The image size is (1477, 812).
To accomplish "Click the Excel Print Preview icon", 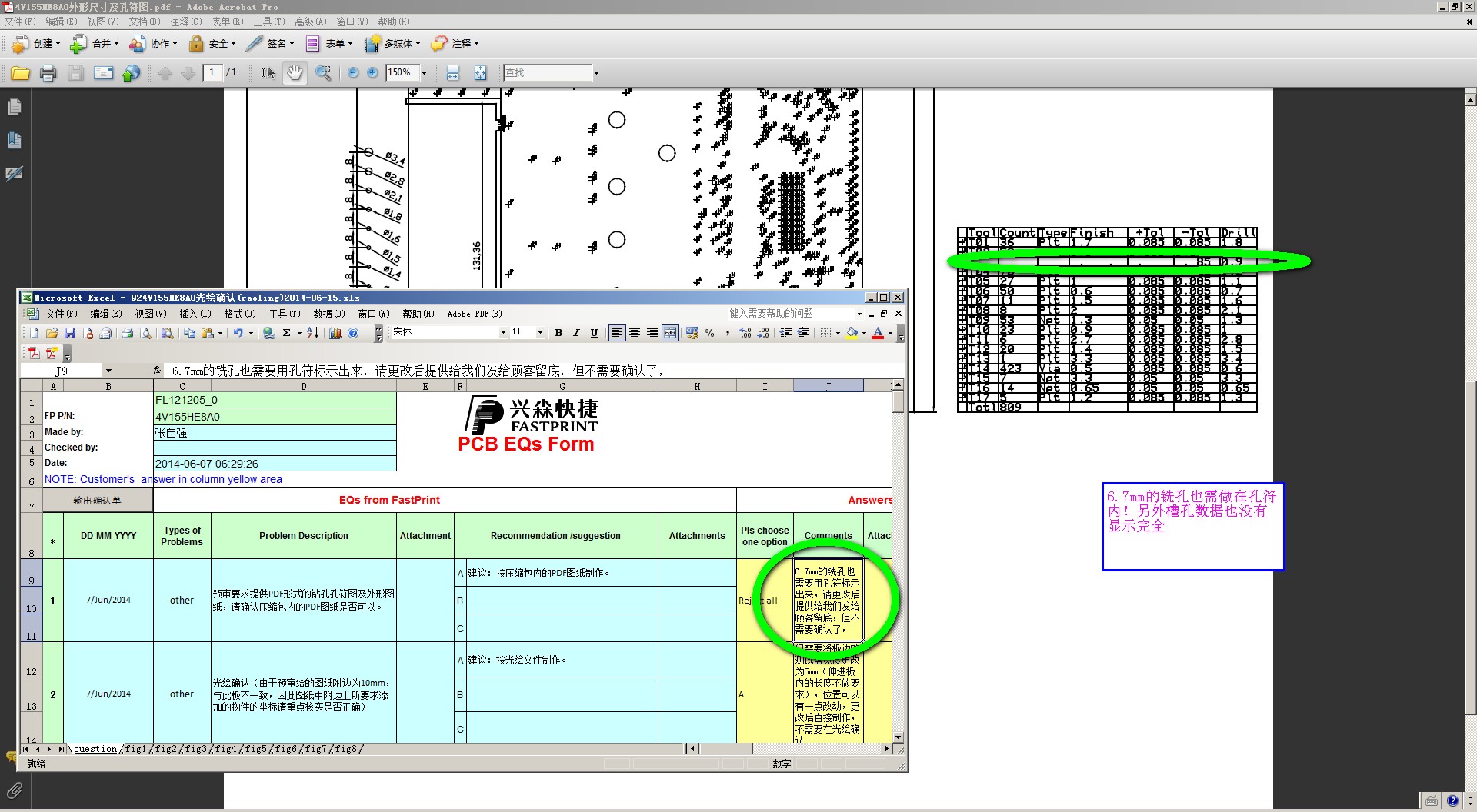I will pos(145,333).
